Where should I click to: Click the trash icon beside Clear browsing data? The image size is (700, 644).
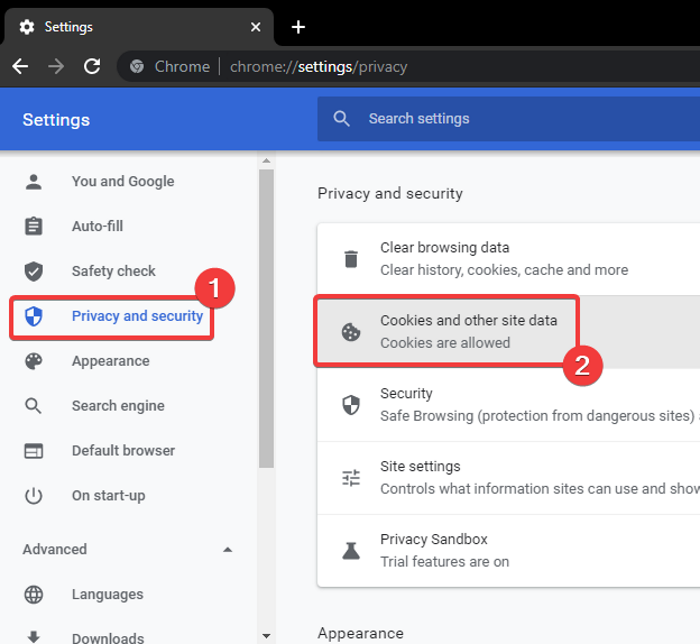click(351, 259)
